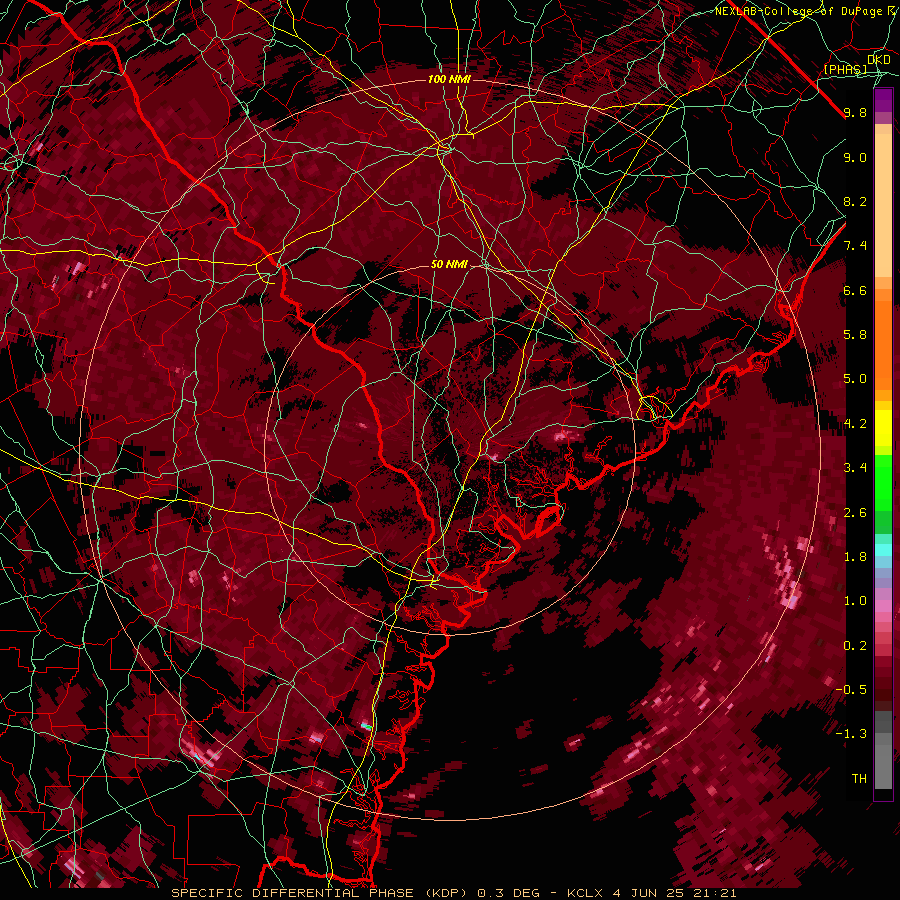Click the "4 JUN 25" date text

(x=646, y=893)
